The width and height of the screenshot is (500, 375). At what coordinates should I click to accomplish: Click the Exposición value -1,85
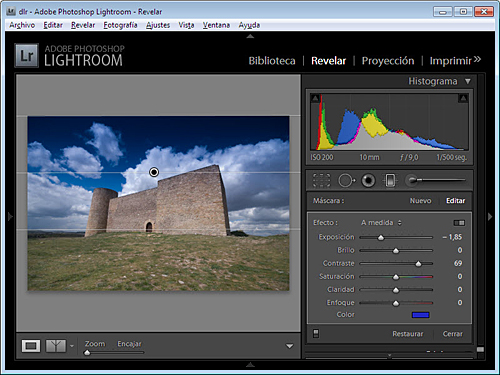pos(452,237)
